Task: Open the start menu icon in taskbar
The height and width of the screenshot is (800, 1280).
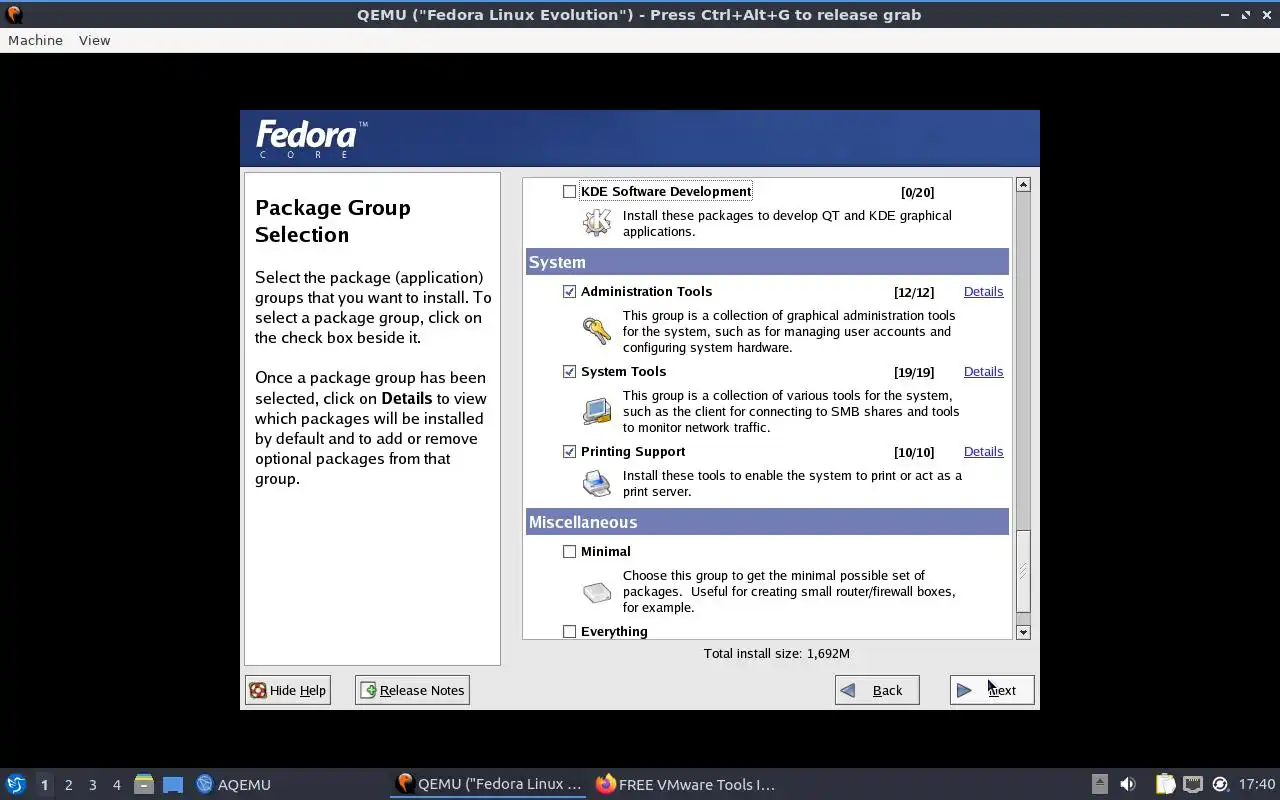Action: coord(16,784)
